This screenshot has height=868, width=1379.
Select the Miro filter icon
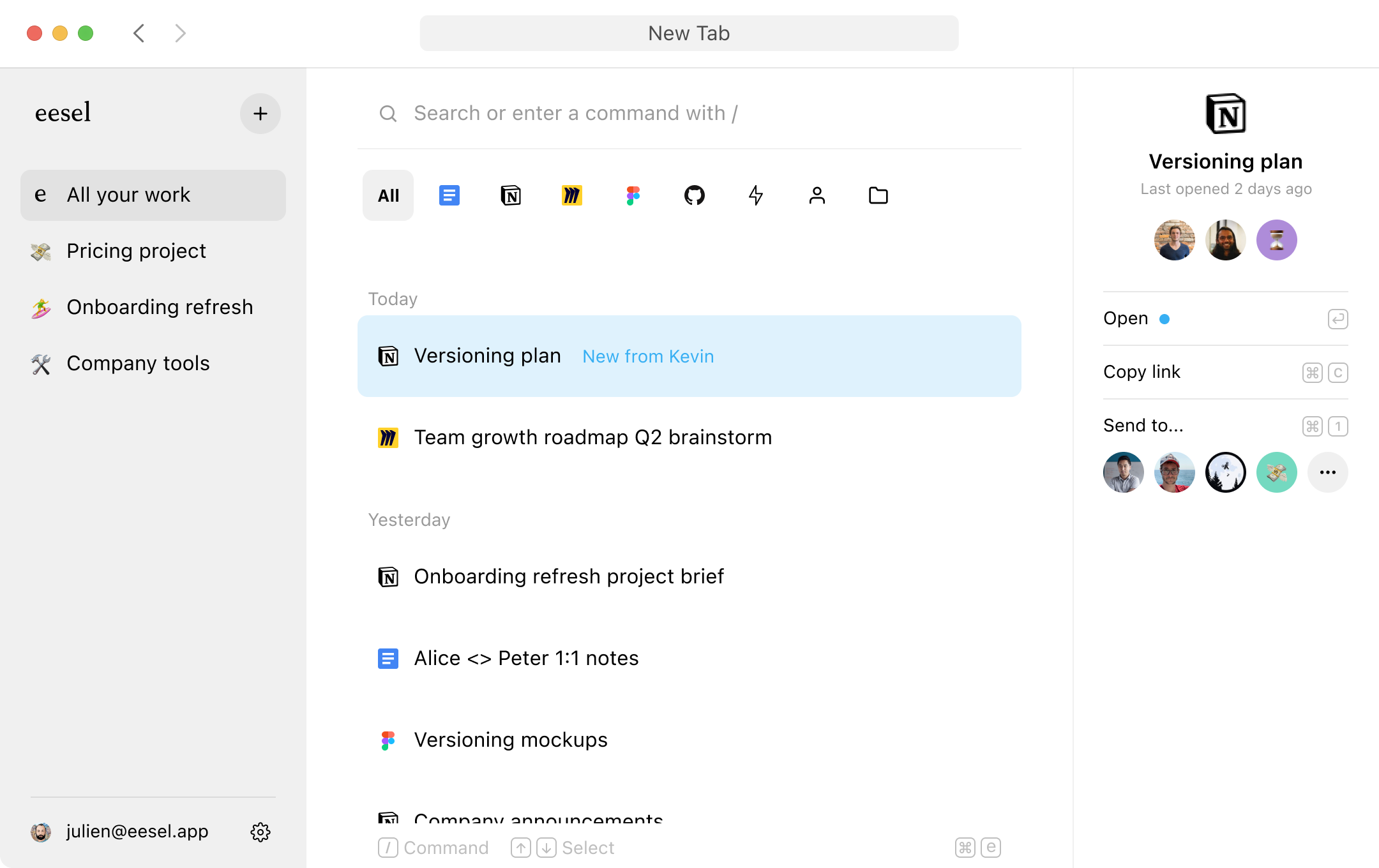point(572,195)
